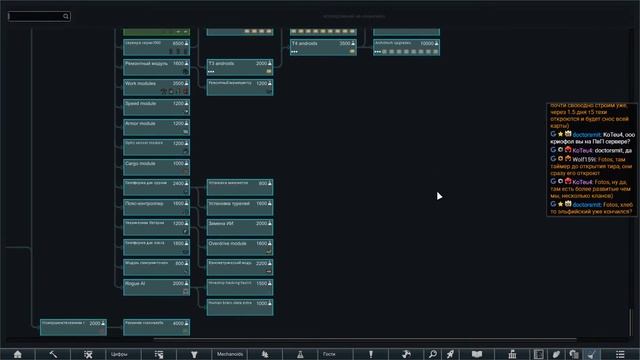Click the unlock icons on Work modules node
Screen dimensions: 640x360
(175, 91)
